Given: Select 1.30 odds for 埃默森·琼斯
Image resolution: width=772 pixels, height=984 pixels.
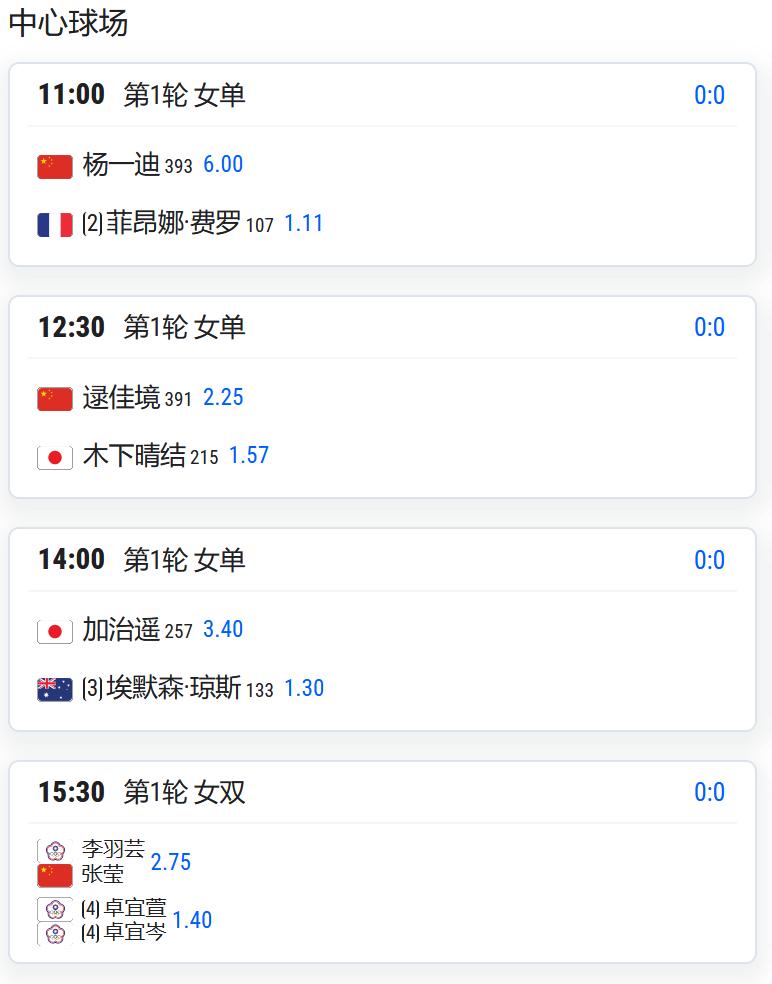Looking at the screenshot, I should [304, 688].
